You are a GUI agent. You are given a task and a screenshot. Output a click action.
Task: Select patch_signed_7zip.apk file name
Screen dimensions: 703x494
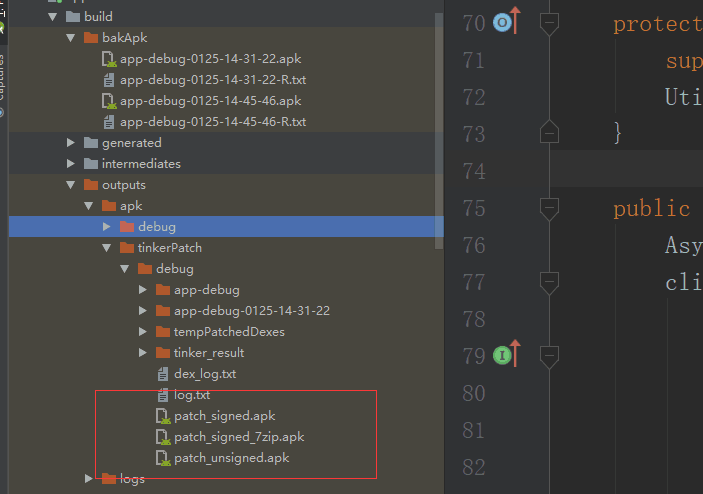(x=239, y=438)
